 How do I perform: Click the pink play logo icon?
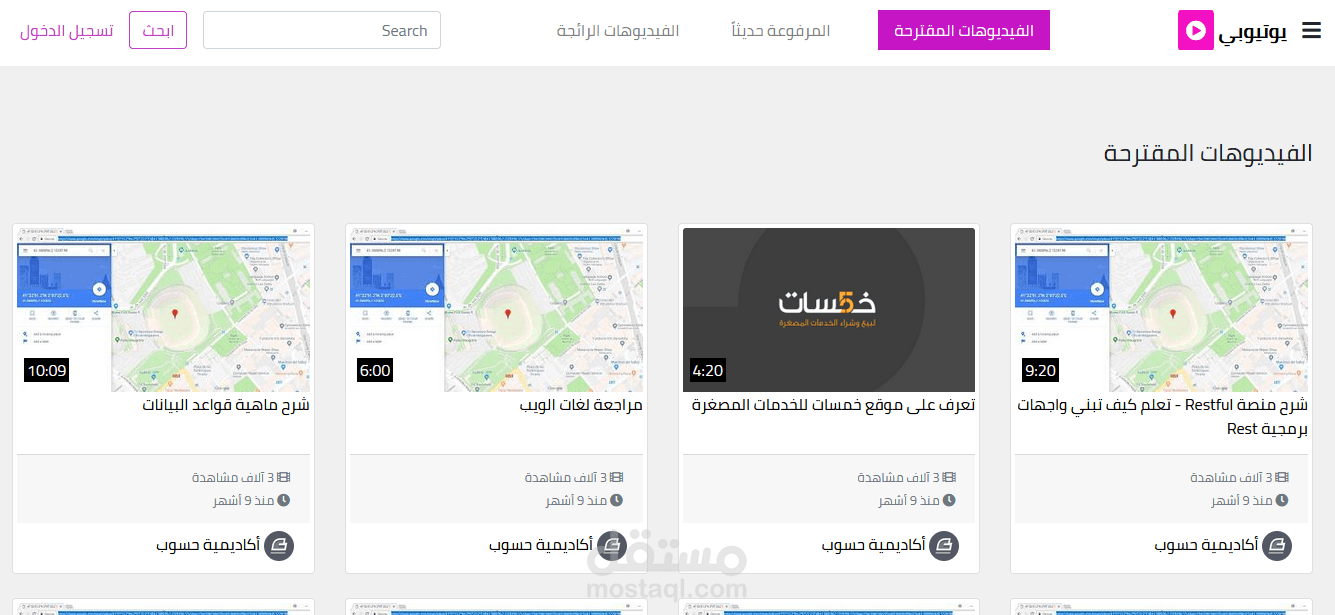(x=1195, y=31)
